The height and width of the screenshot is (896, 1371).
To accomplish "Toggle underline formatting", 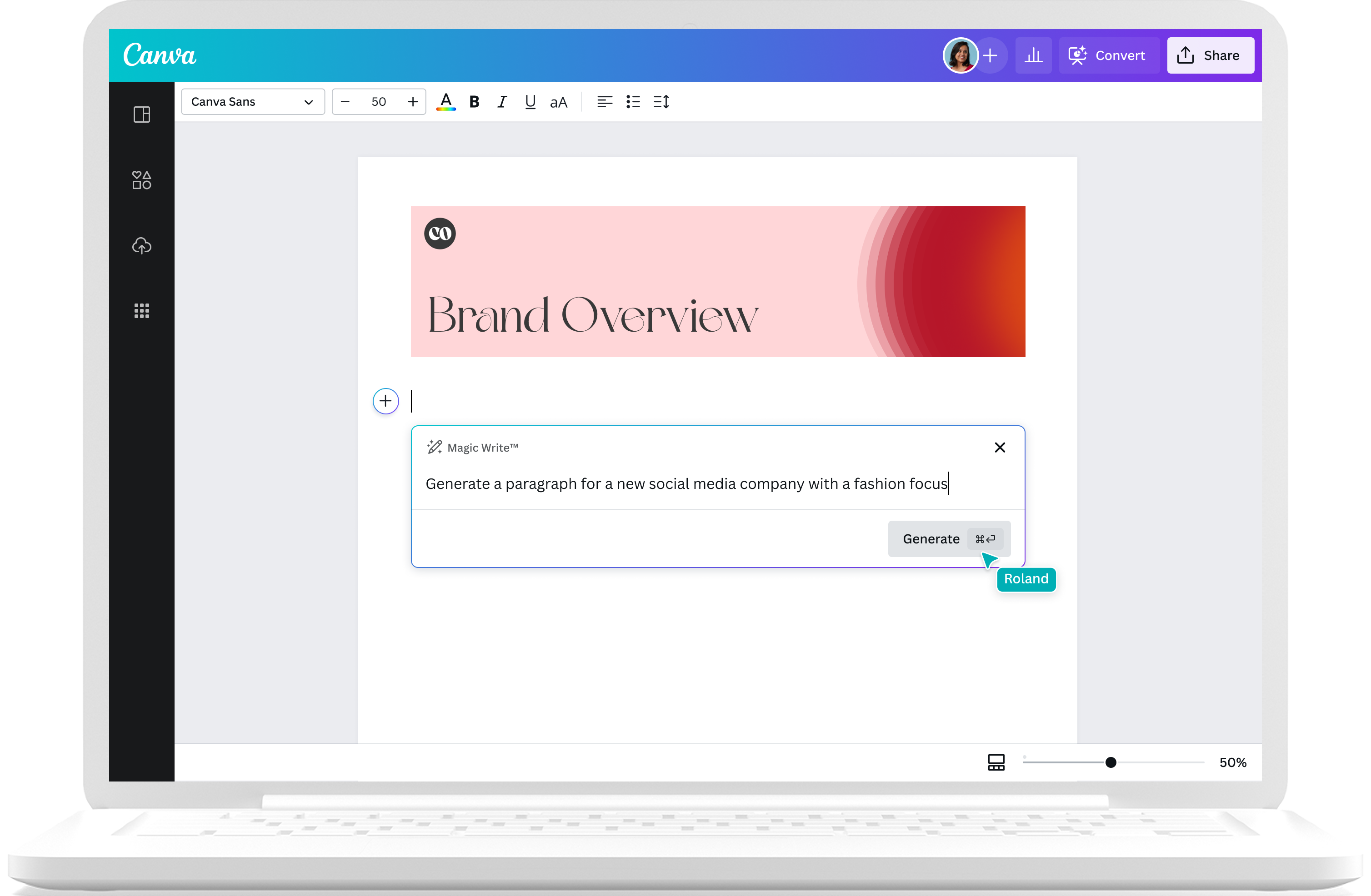I will (530, 102).
